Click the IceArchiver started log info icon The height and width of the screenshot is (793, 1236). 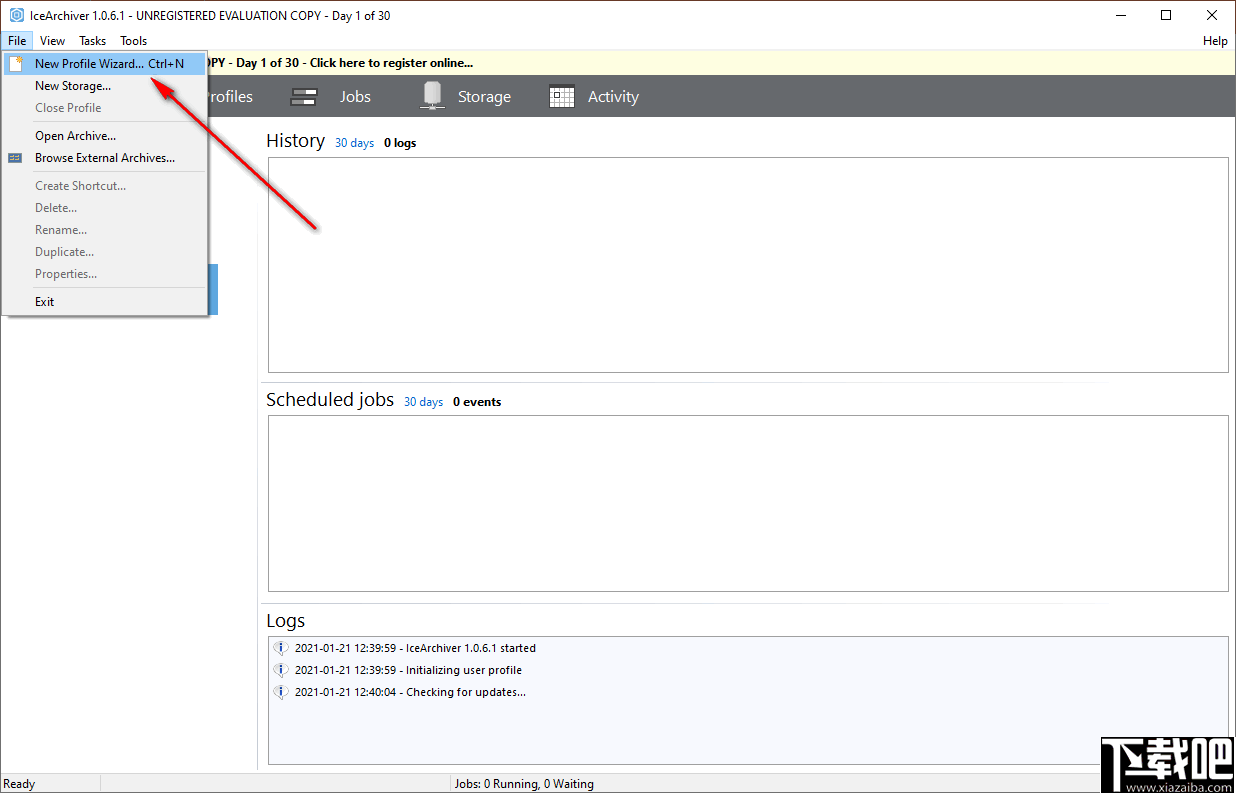(x=281, y=648)
